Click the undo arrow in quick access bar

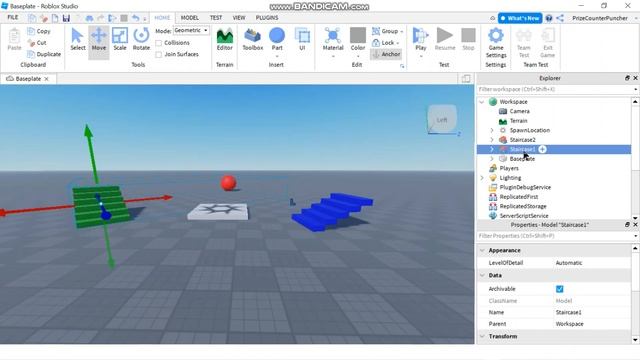coord(136,18)
